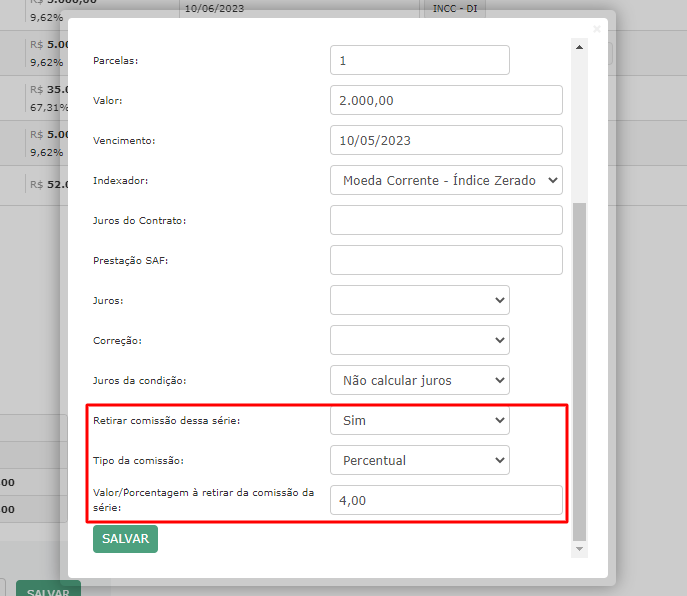Viewport: 687px width, 596px height.
Task: Open the Indexador dropdown
Action: [446, 180]
